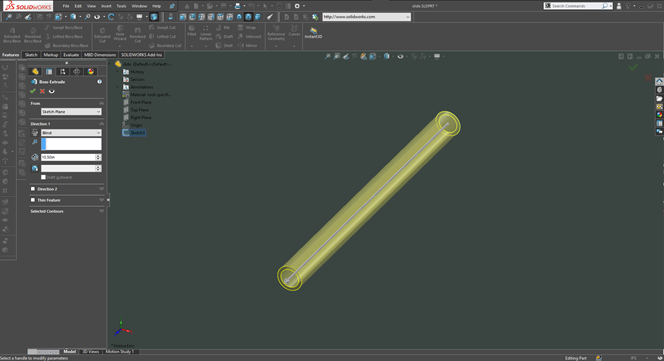The image size is (664, 361).
Task: Switch to the Motion Study 1 tab
Action: coord(119,351)
